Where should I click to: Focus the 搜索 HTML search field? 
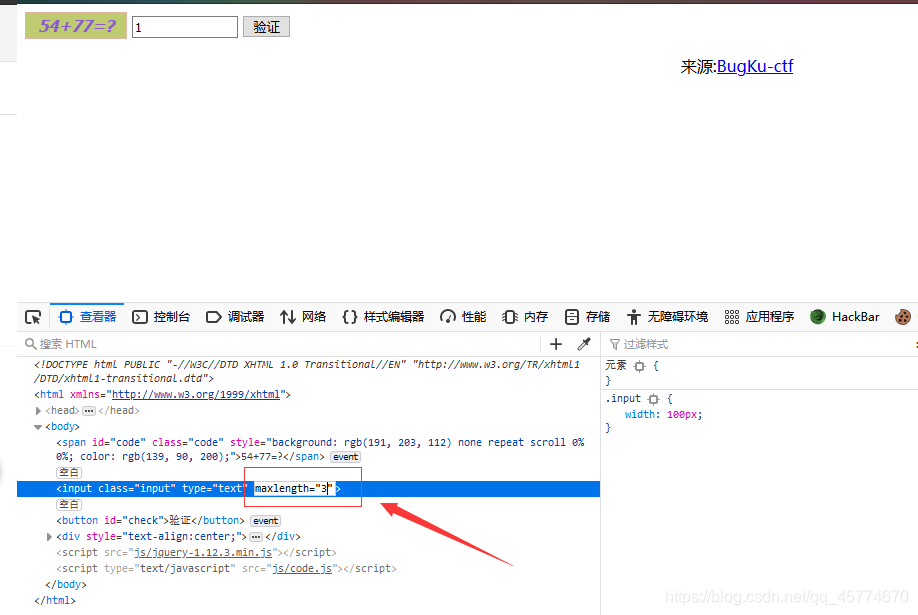pos(281,344)
